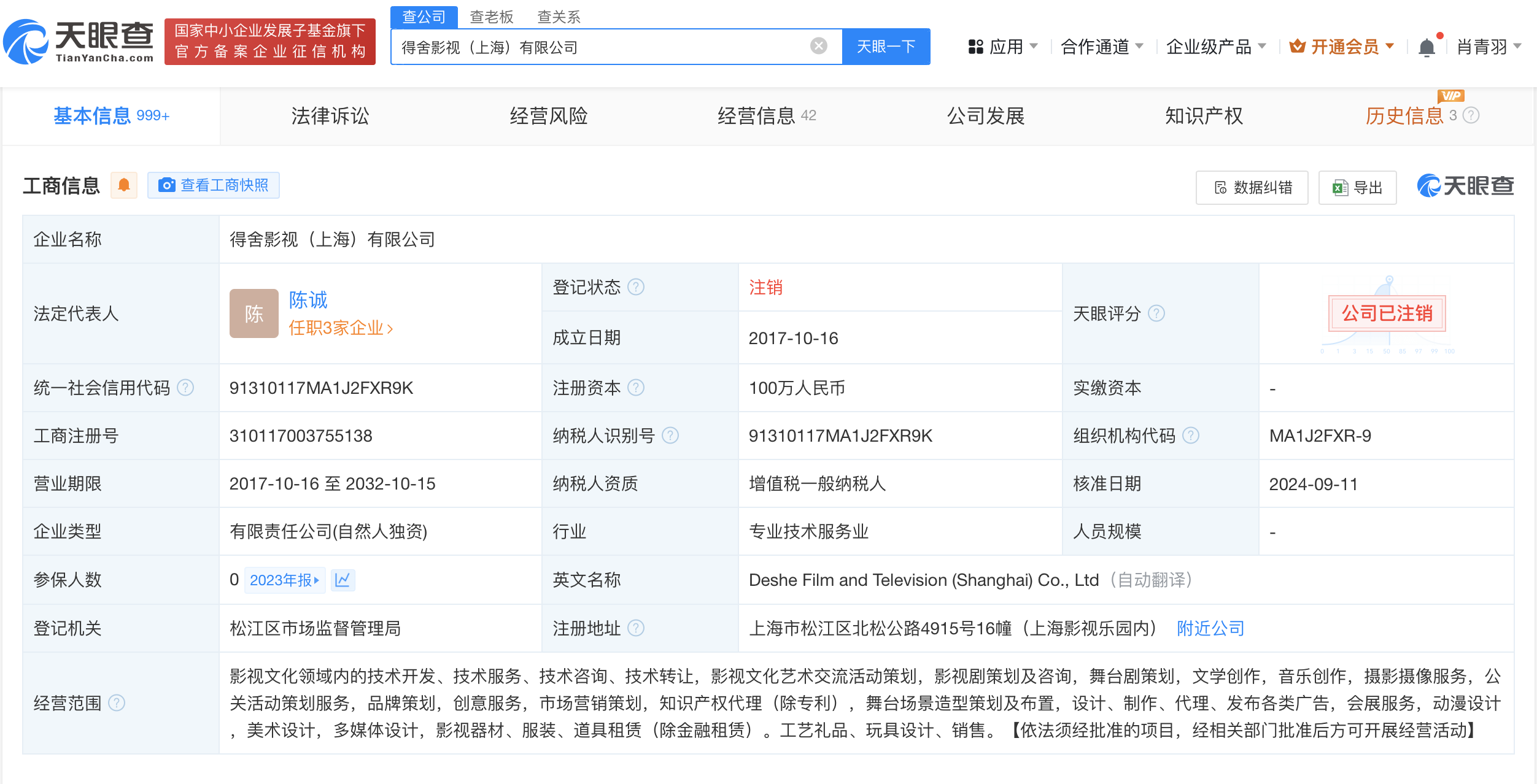Click the help icon next to 统一社会信用代码
Image resolution: width=1537 pixels, height=784 pixels.
pos(185,387)
